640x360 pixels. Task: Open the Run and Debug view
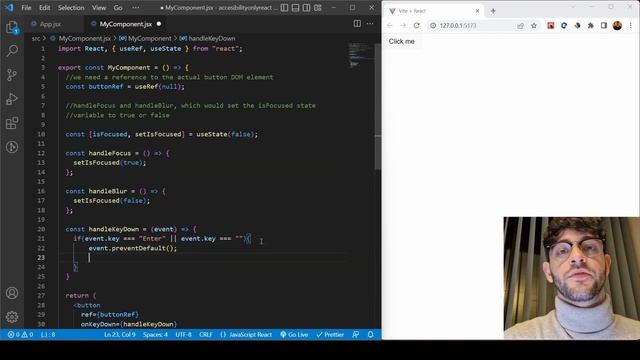(x=12, y=99)
